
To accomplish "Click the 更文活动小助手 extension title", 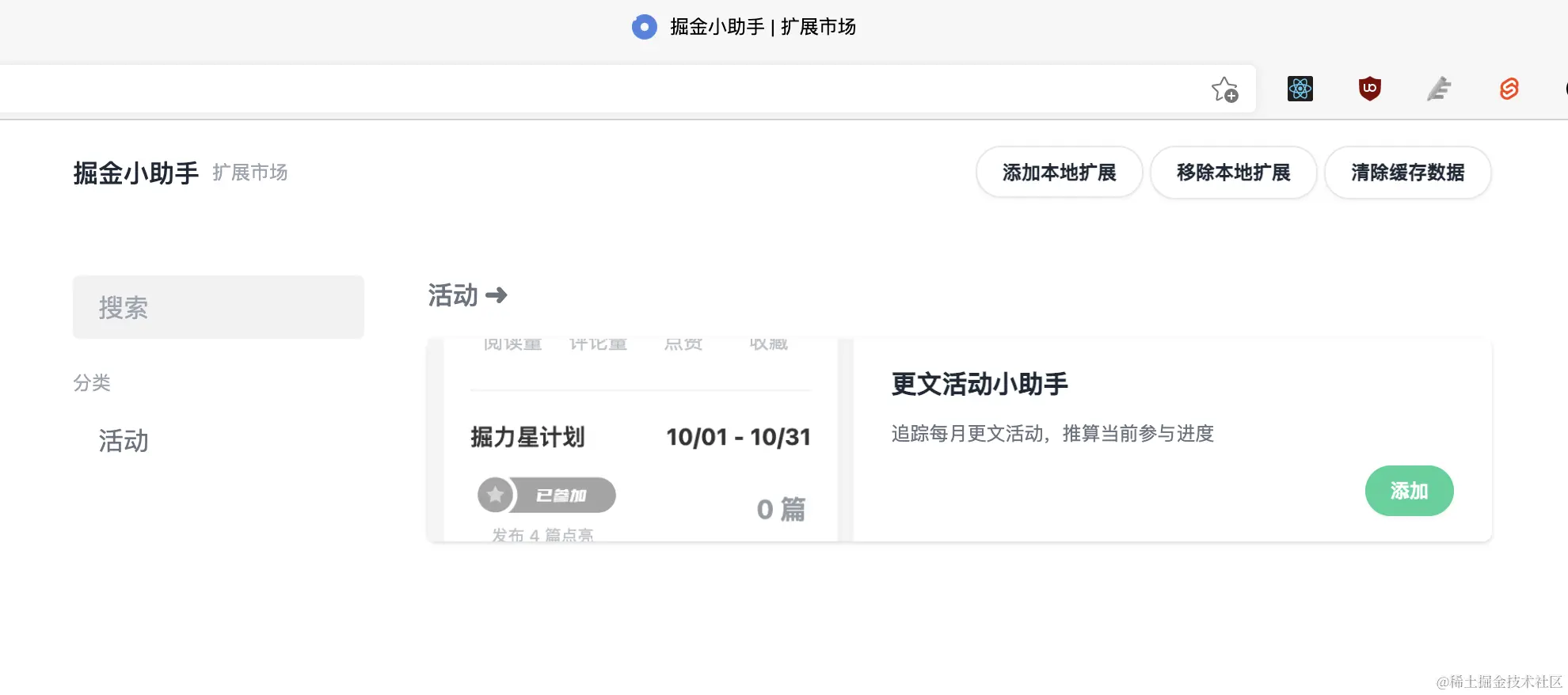I will pos(980,384).
